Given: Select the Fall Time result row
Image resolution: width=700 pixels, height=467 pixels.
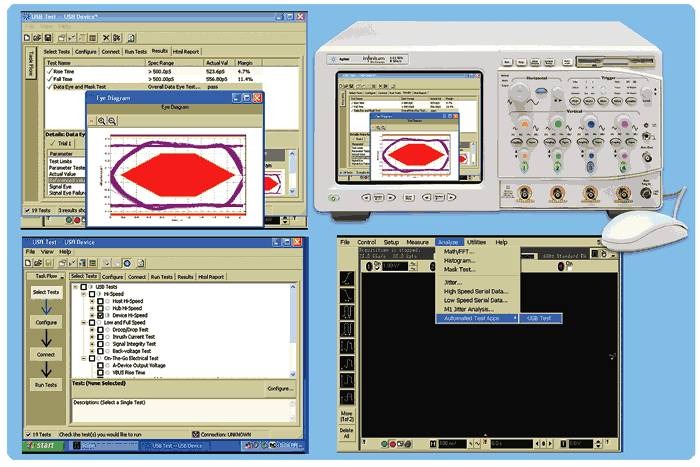Looking at the screenshot, I should click(172, 79).
